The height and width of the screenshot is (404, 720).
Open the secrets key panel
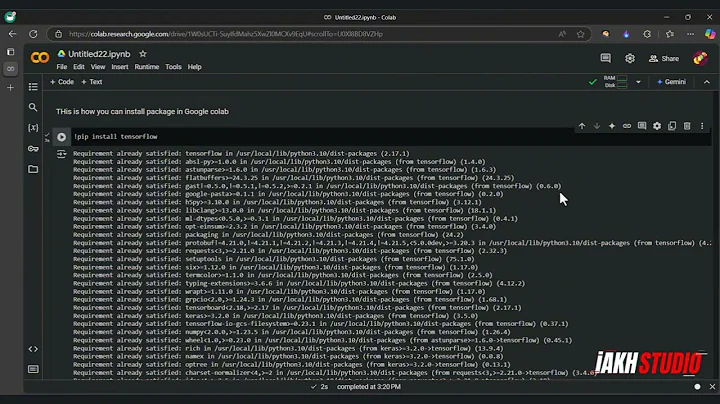click(x=33, y=148)
